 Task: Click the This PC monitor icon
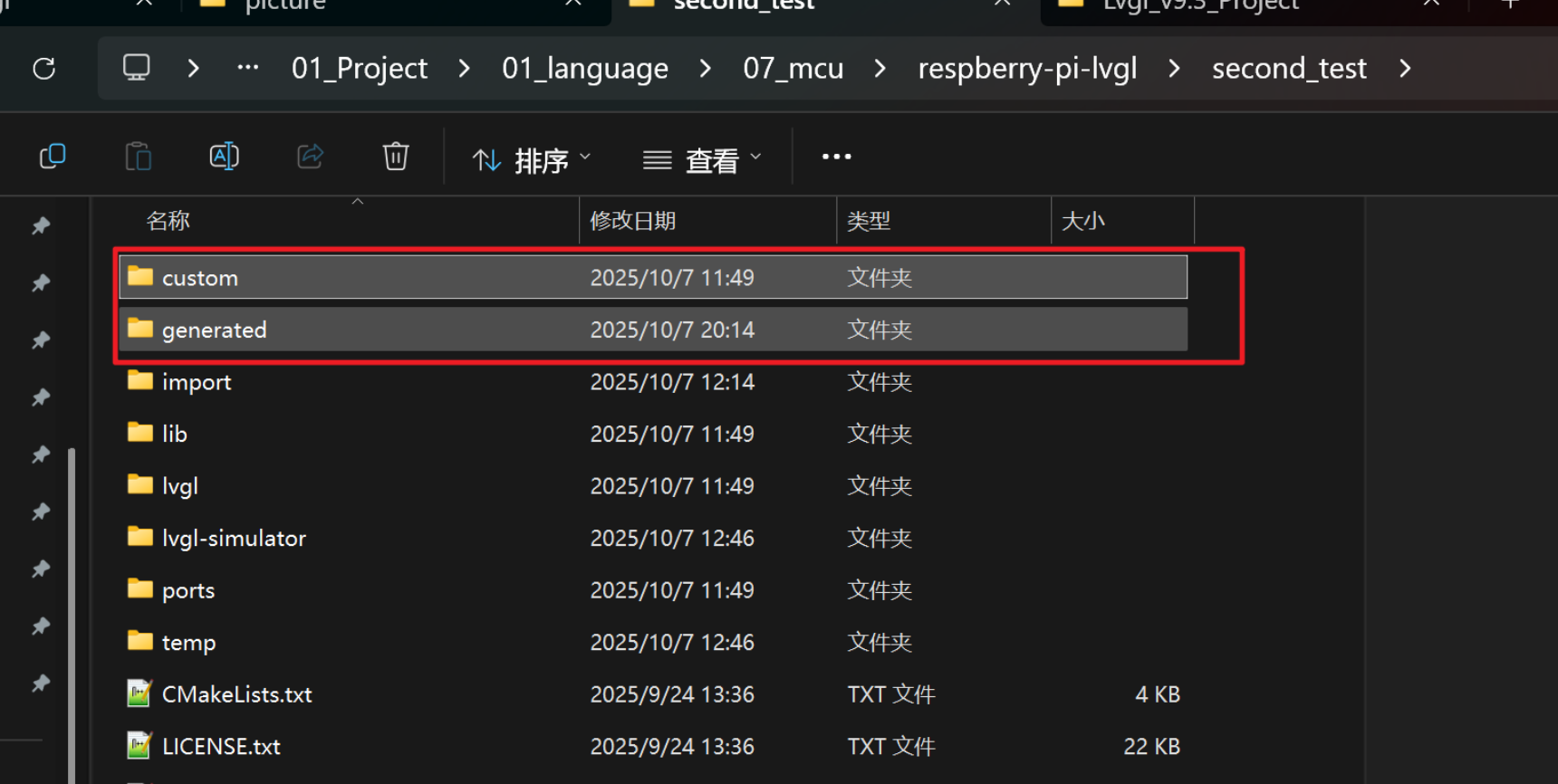(x=137, y=68)
